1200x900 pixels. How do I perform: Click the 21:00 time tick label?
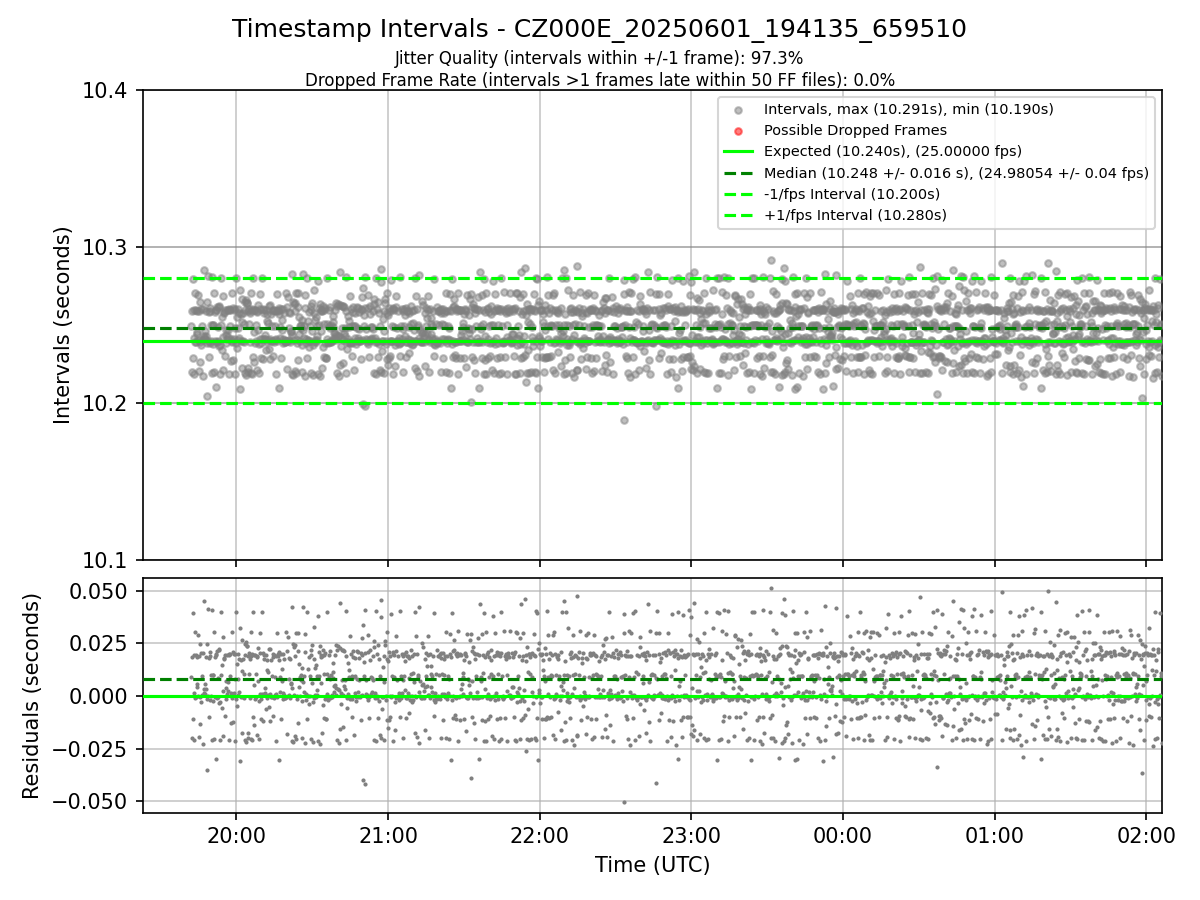coord(388,834)
